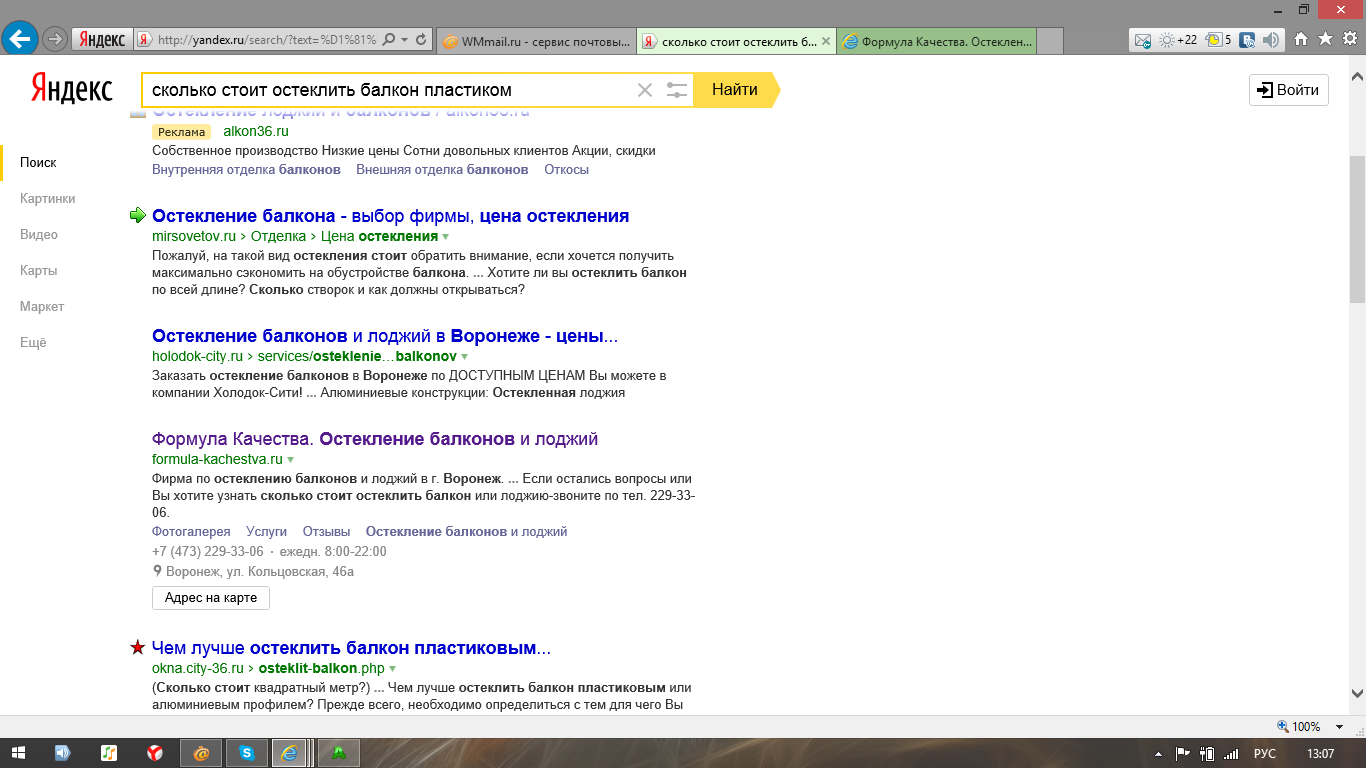Image resolution: width=1366 pixels, height=768 pixels.
Task: Open the 'Формула Качества' search result
Action: pos(375,439)
